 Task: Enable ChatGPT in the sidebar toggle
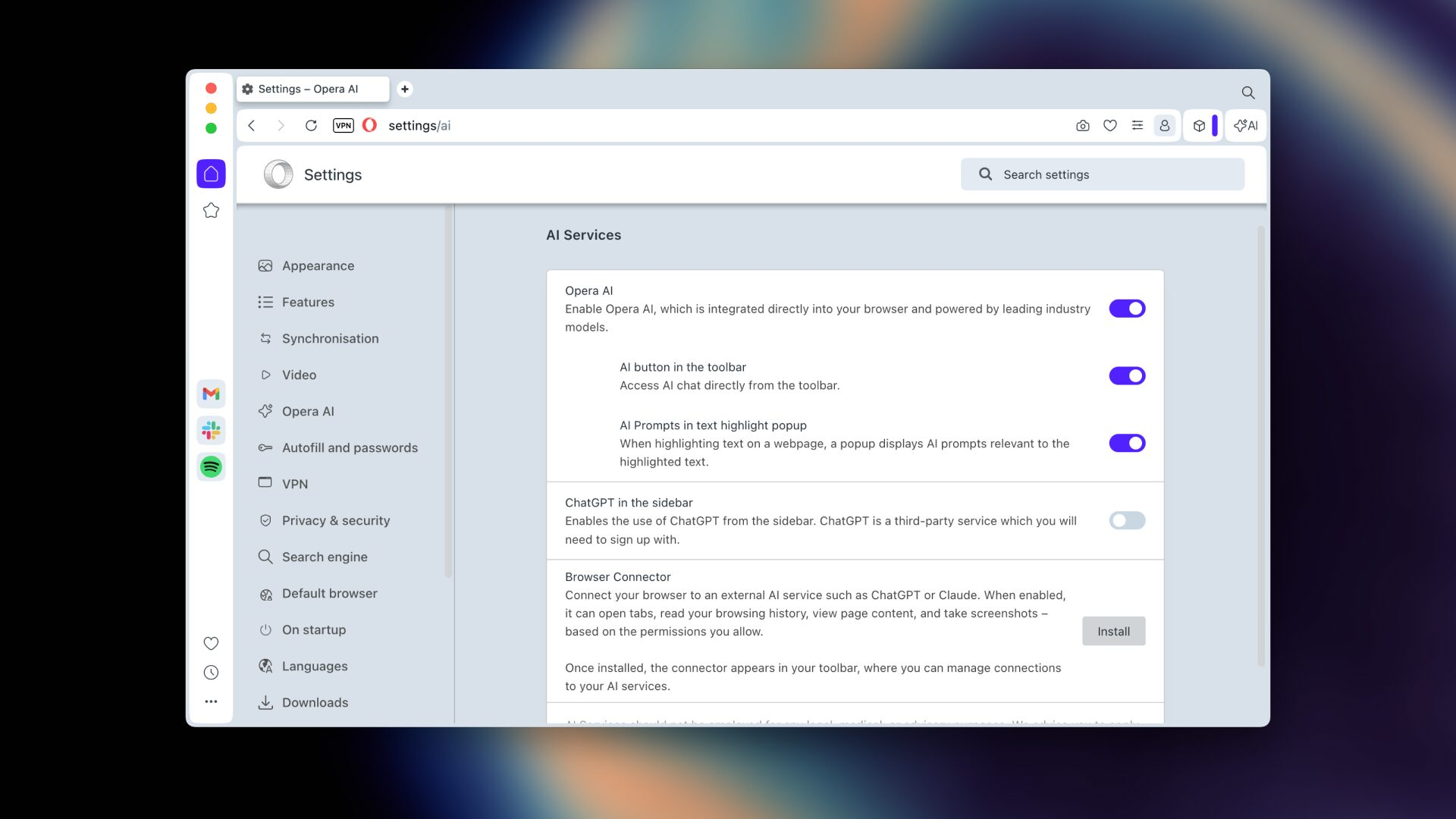1127,520
